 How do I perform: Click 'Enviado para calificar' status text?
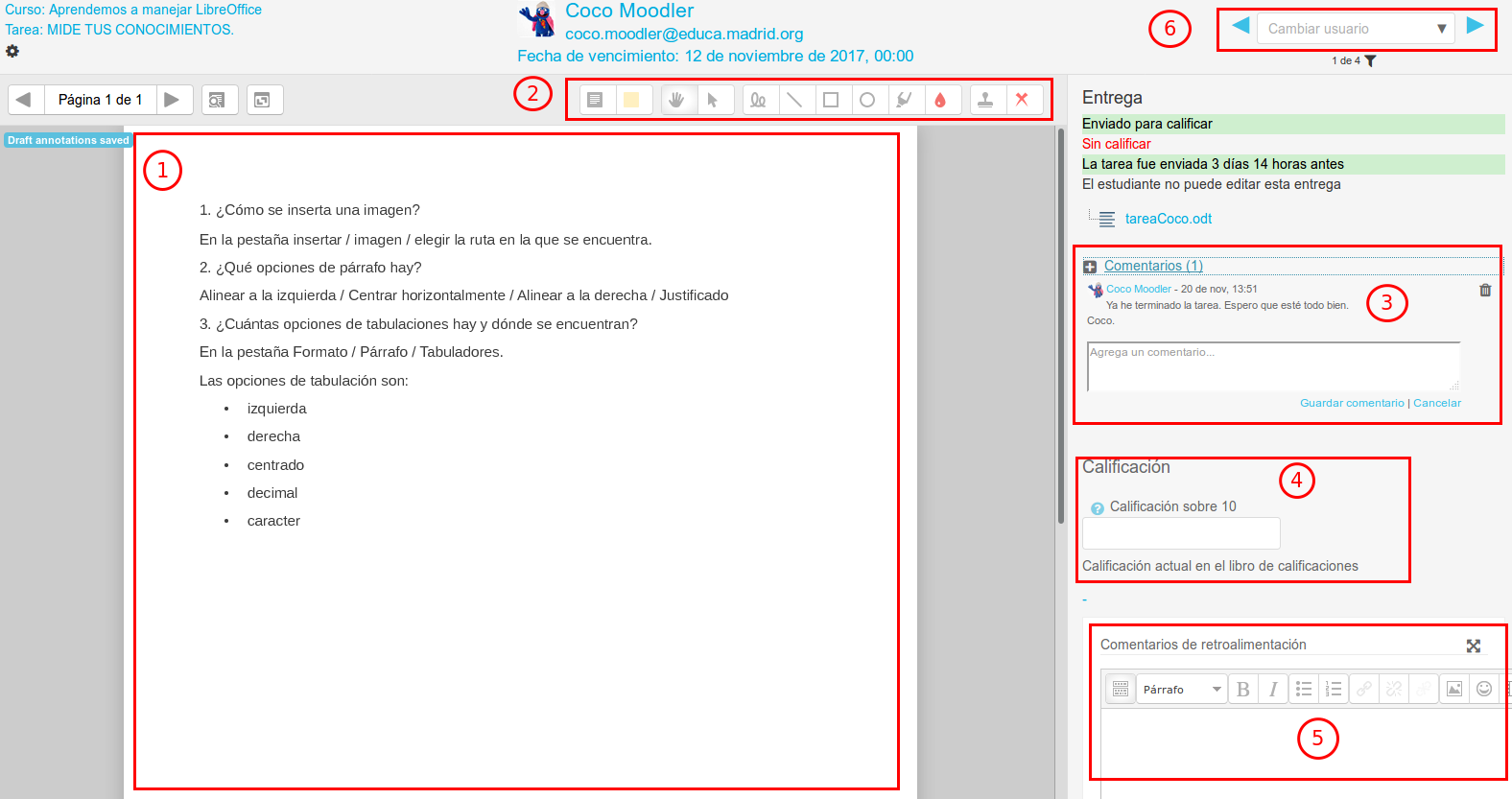(1147, 124)
